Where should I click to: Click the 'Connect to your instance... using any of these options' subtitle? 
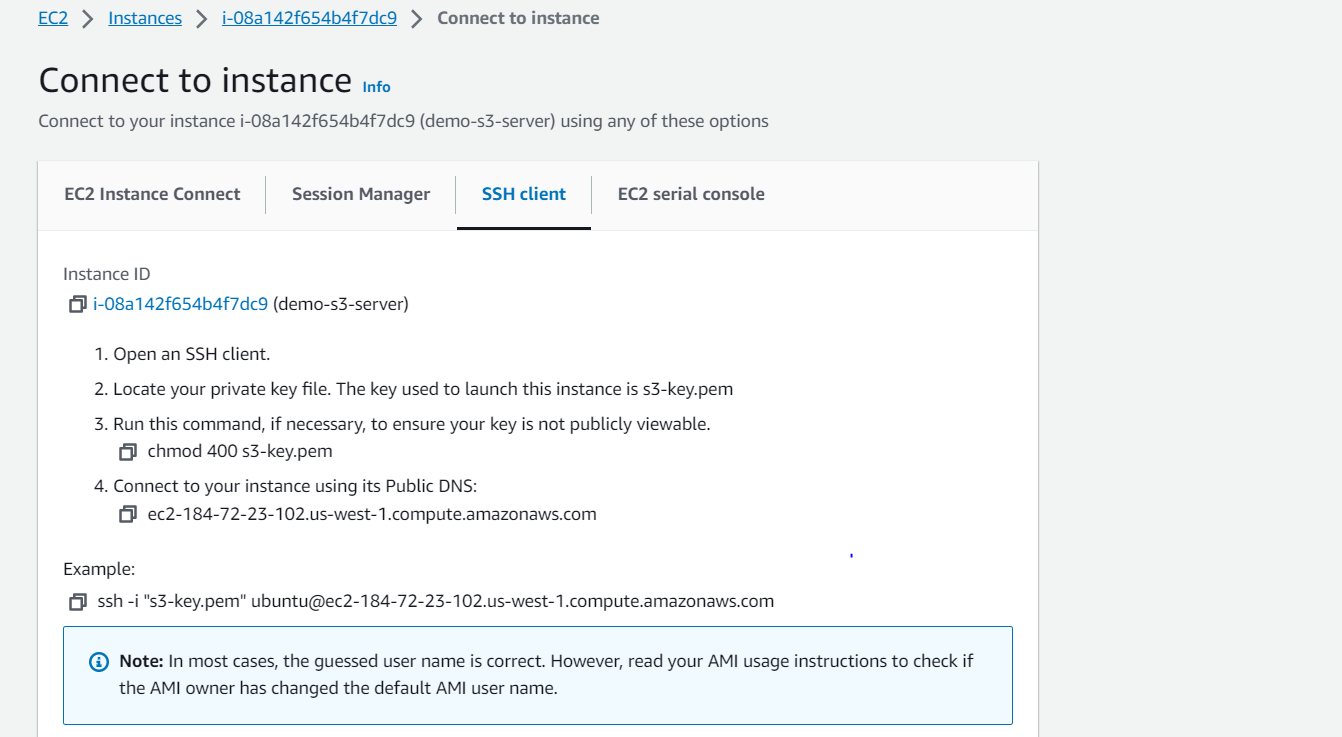404,121
